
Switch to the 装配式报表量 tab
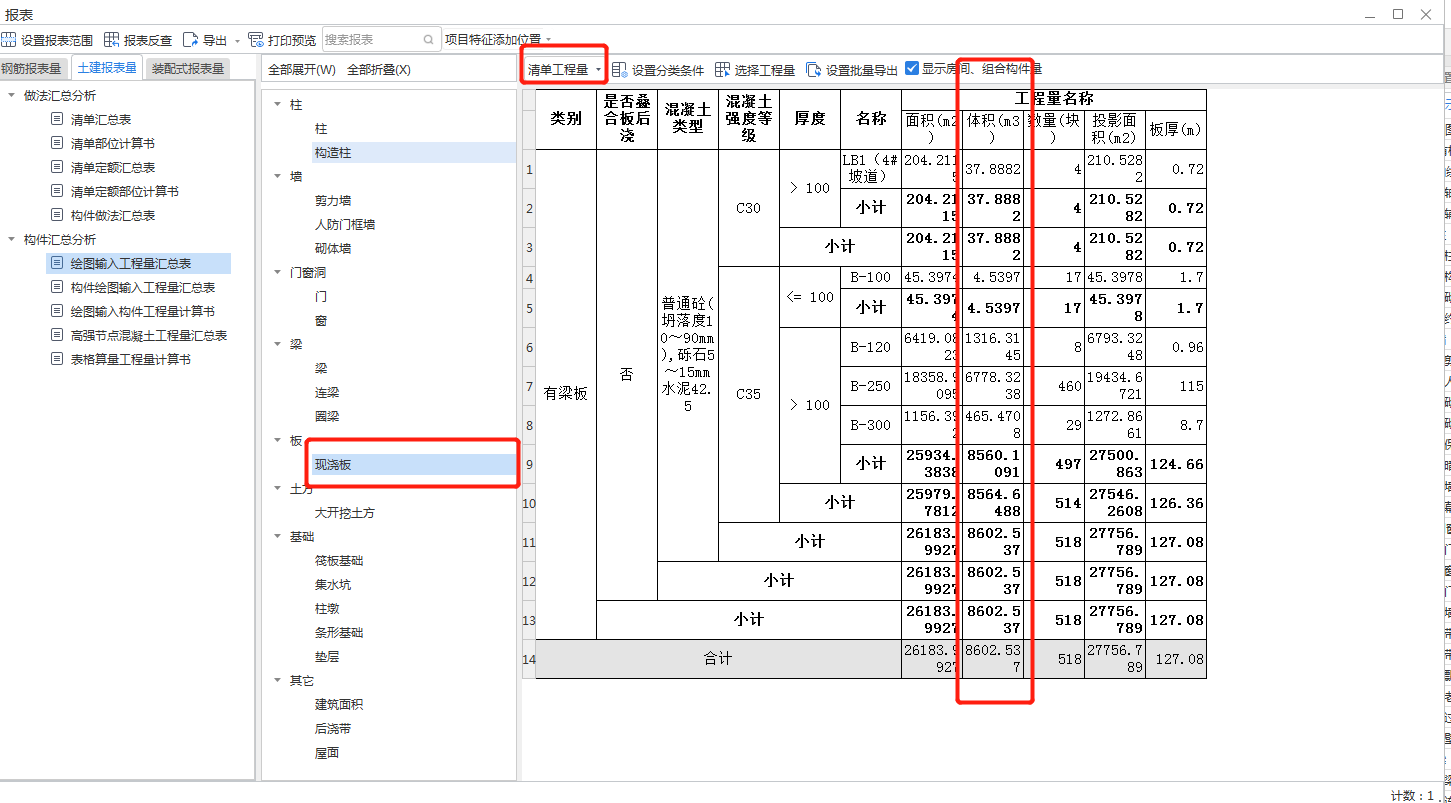tap(188, 69)
